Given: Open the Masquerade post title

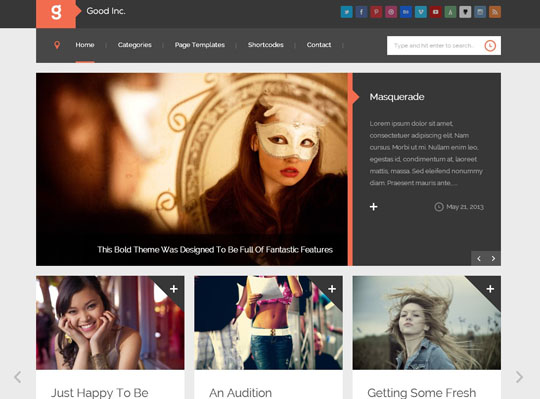Looking at the screenshot, I should (x=397, y=97).
